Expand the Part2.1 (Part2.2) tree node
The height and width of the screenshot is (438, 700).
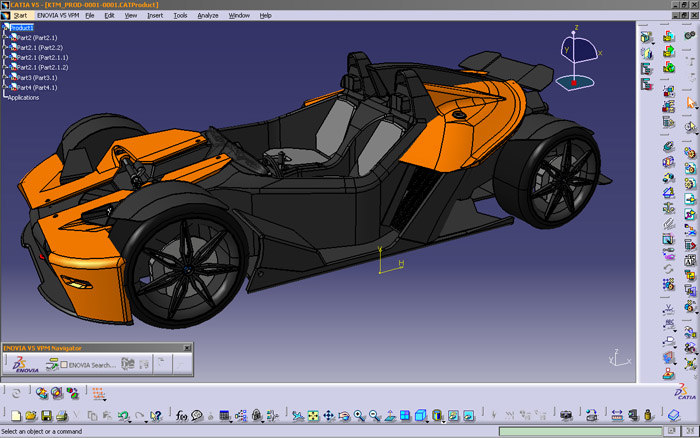[x=5, y=47]
